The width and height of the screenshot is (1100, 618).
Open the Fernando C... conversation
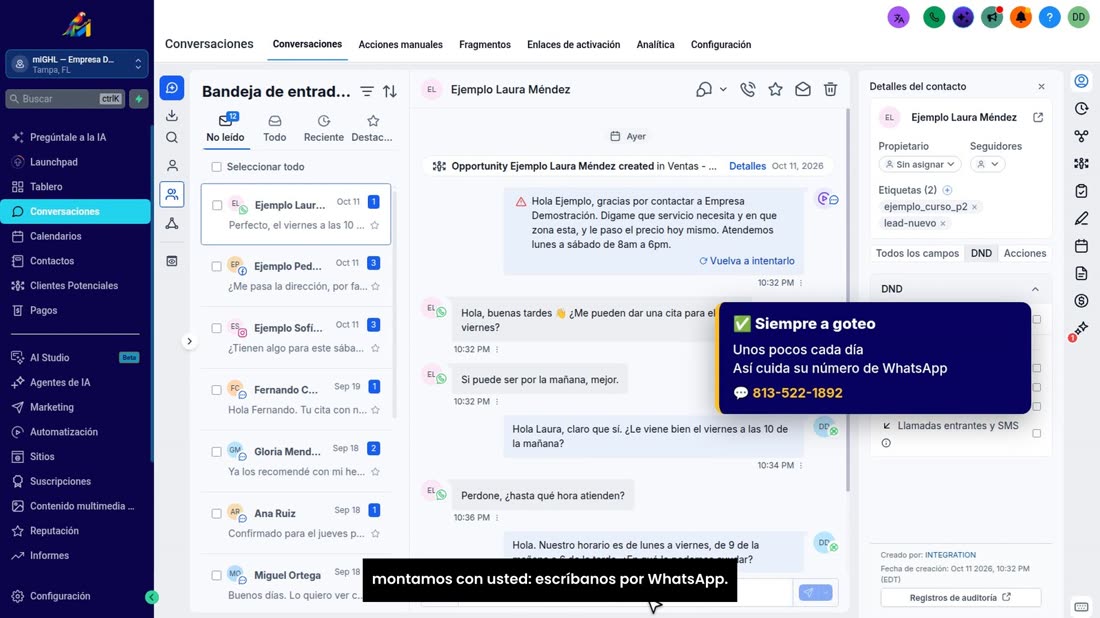[295, 399]
